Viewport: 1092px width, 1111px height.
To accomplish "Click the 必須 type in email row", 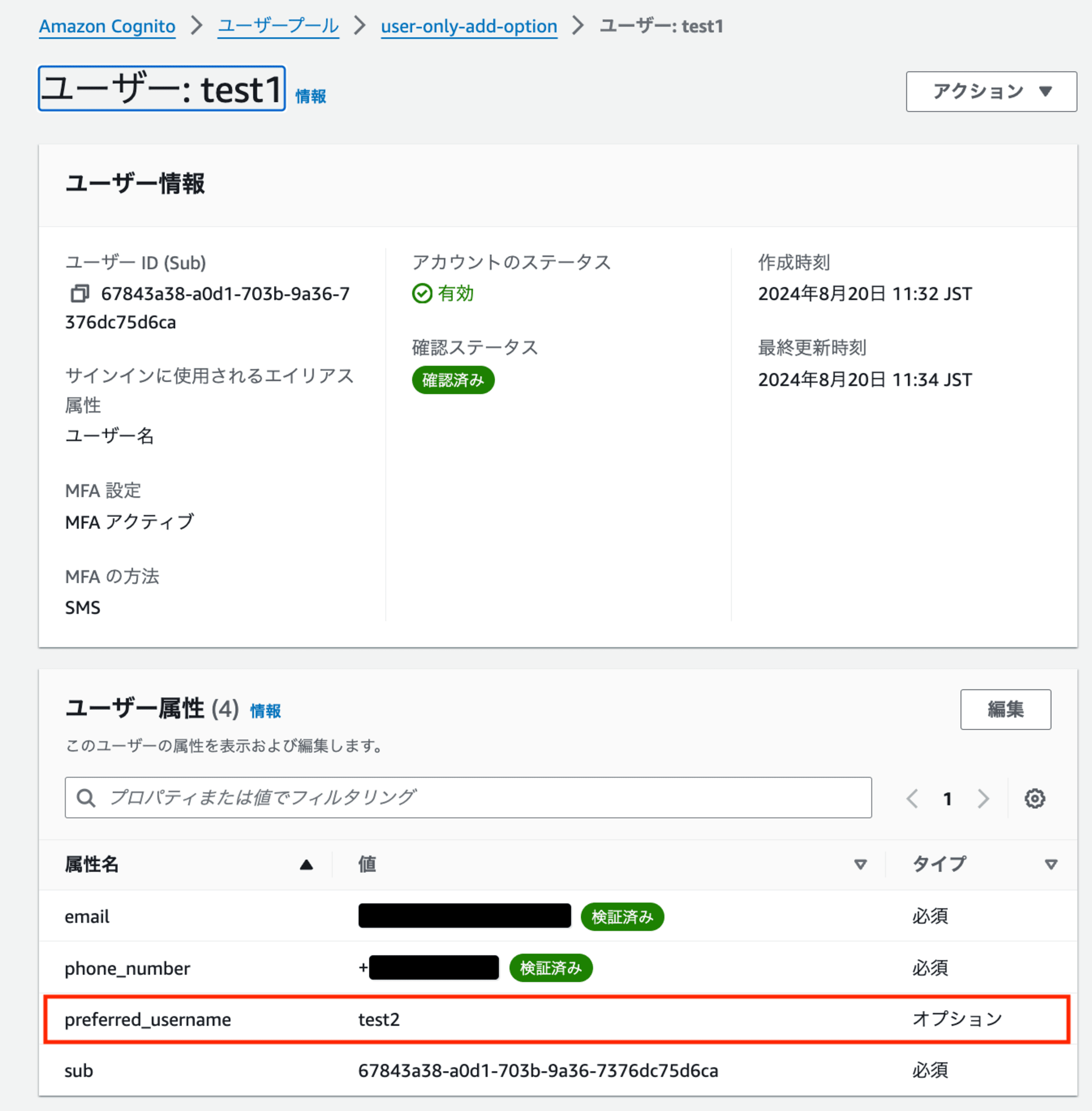I will click(x=930, y=916).
